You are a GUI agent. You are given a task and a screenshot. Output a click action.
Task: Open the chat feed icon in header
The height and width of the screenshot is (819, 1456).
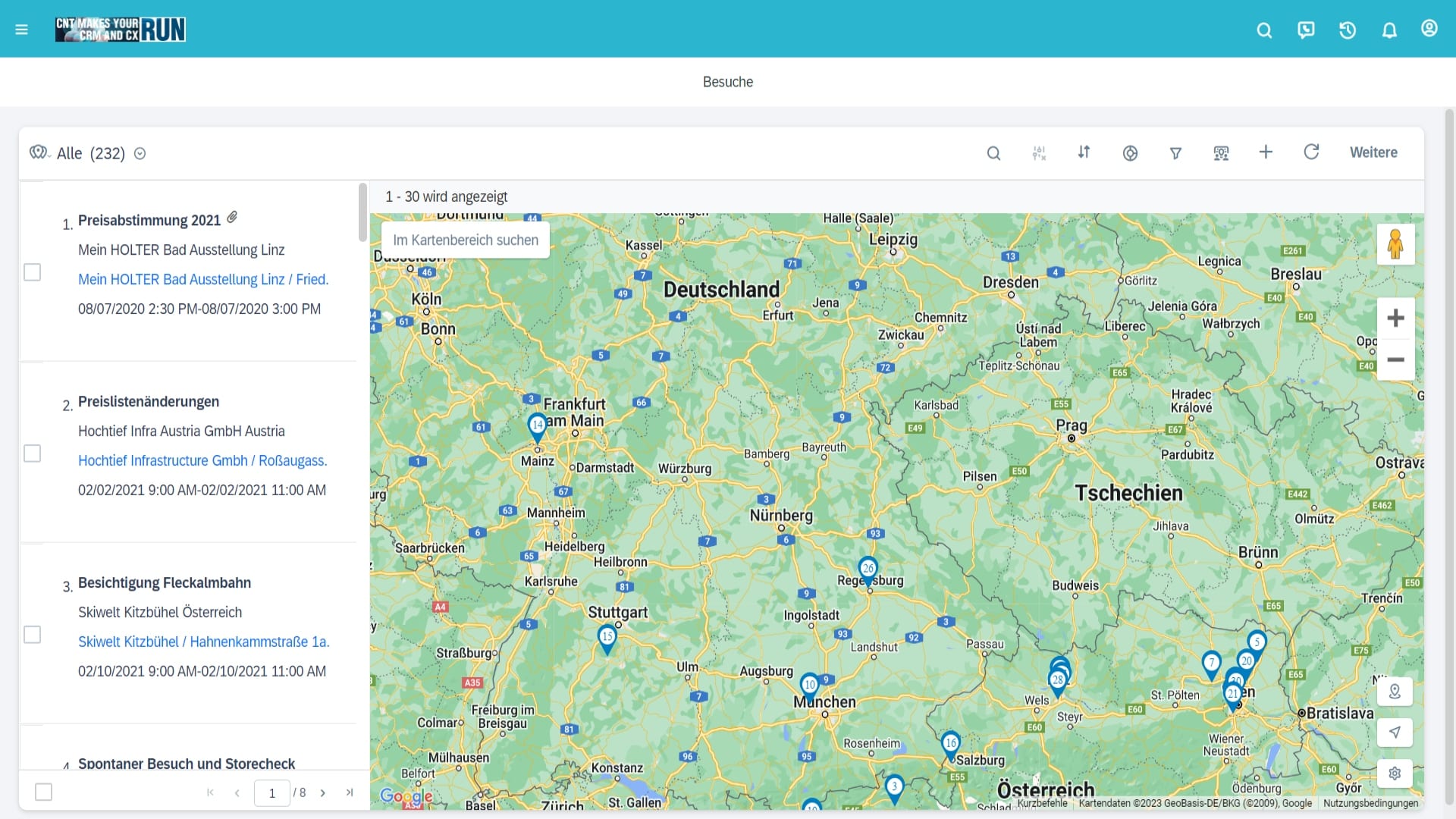click(x=1306, y=30)
